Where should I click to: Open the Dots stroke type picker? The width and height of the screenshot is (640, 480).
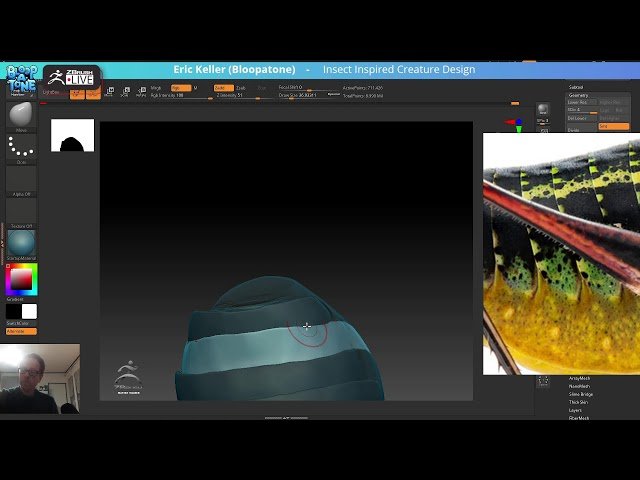(x=20, y=148)
